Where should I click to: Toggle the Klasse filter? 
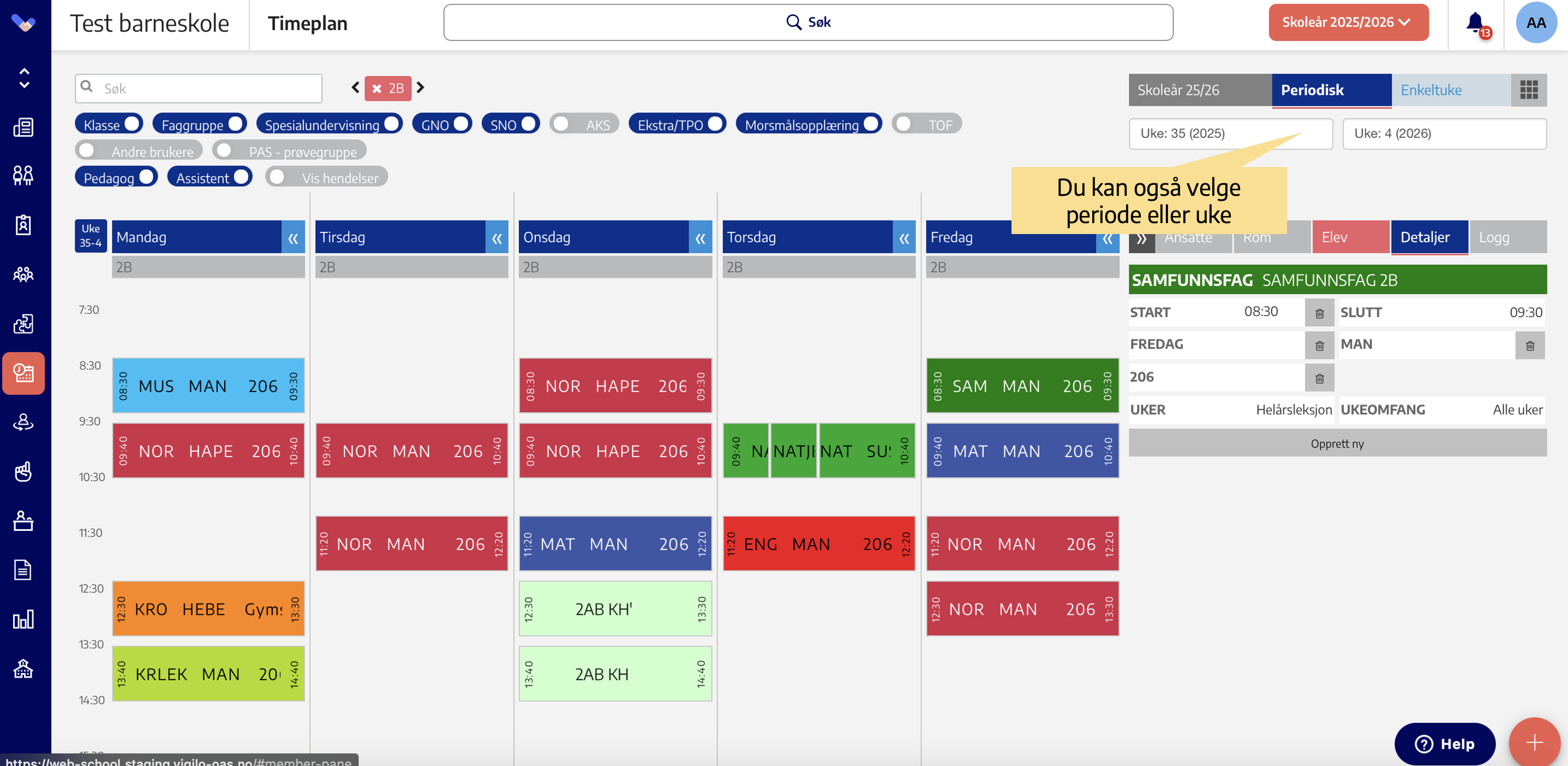coord(109,124)
